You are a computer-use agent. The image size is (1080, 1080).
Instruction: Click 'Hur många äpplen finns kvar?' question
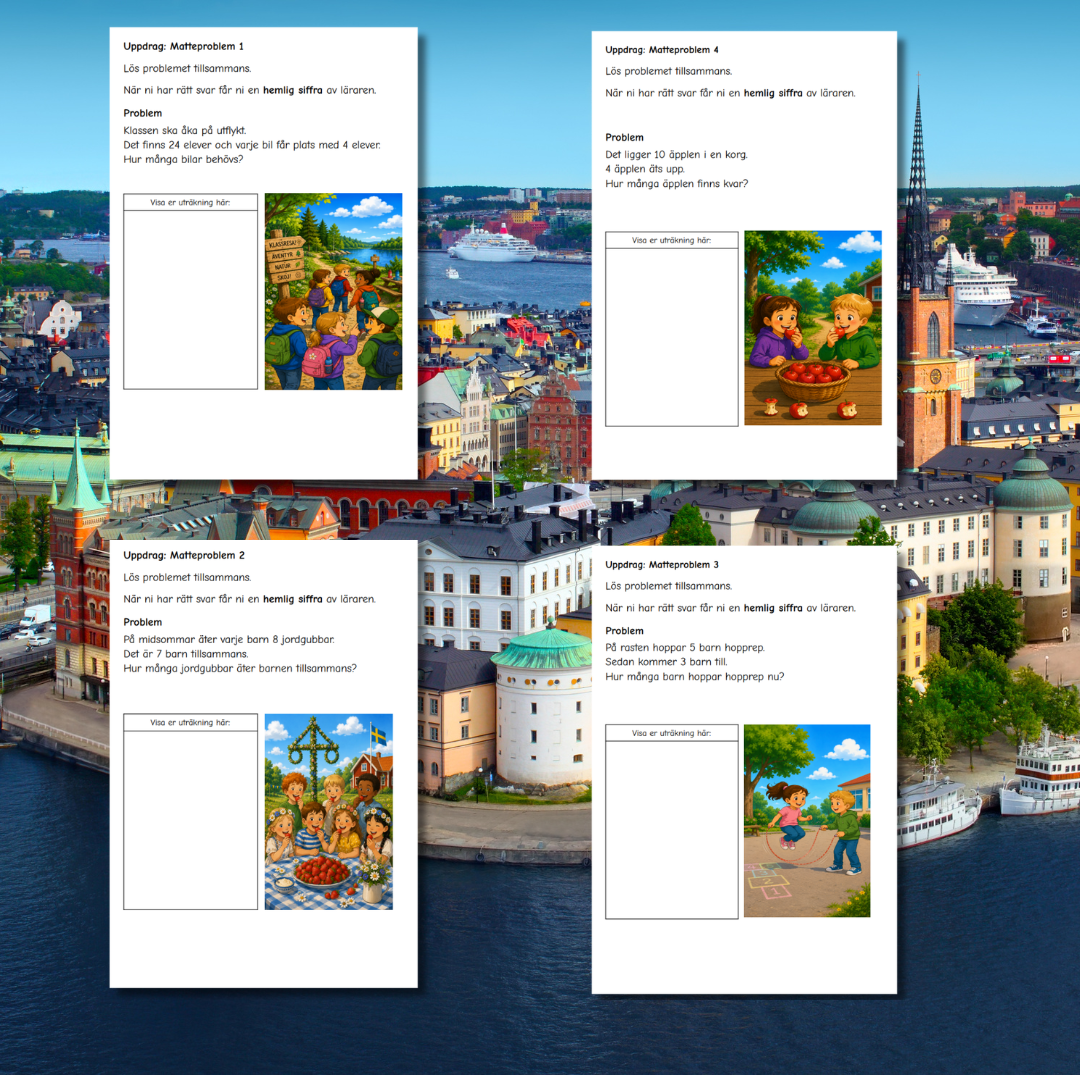(x=676, y=184)
